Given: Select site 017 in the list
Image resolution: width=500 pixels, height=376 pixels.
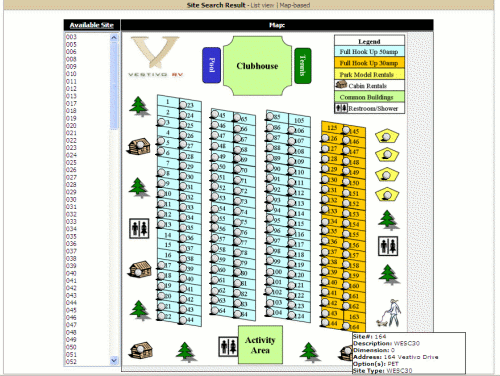Looking at the screenshot, I should pos(71,103).
